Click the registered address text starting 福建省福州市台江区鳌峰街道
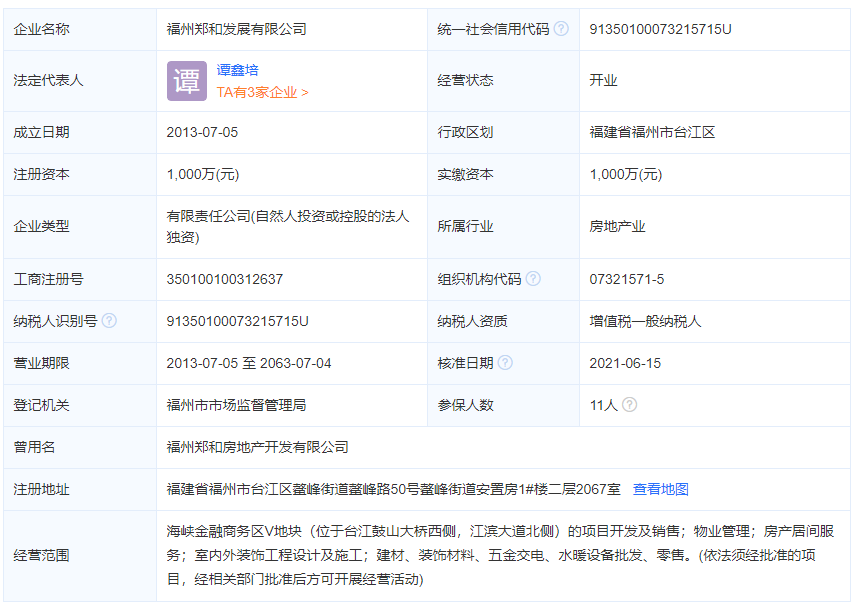The image size is (856, 607). tap(394, 489)
